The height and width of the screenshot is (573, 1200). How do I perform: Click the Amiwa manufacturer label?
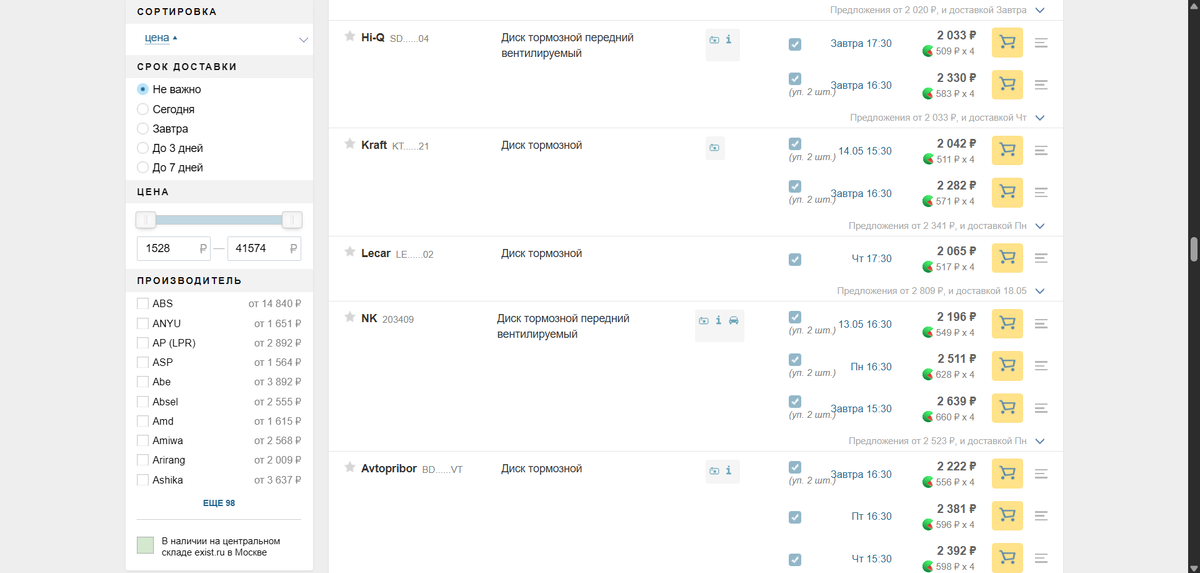click(x=168, y=441)
